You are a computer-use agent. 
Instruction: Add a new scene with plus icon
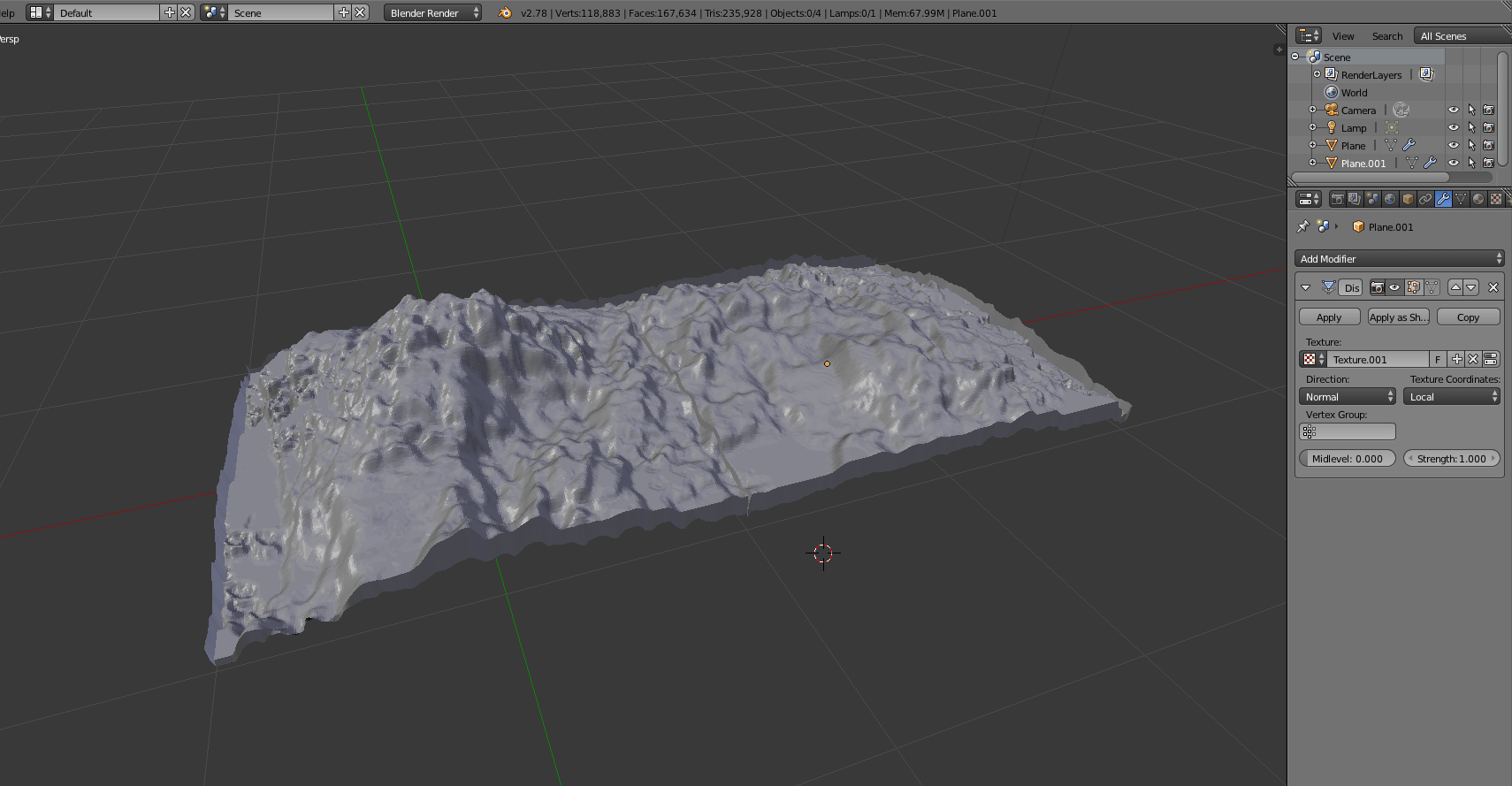tap(344, 12)
